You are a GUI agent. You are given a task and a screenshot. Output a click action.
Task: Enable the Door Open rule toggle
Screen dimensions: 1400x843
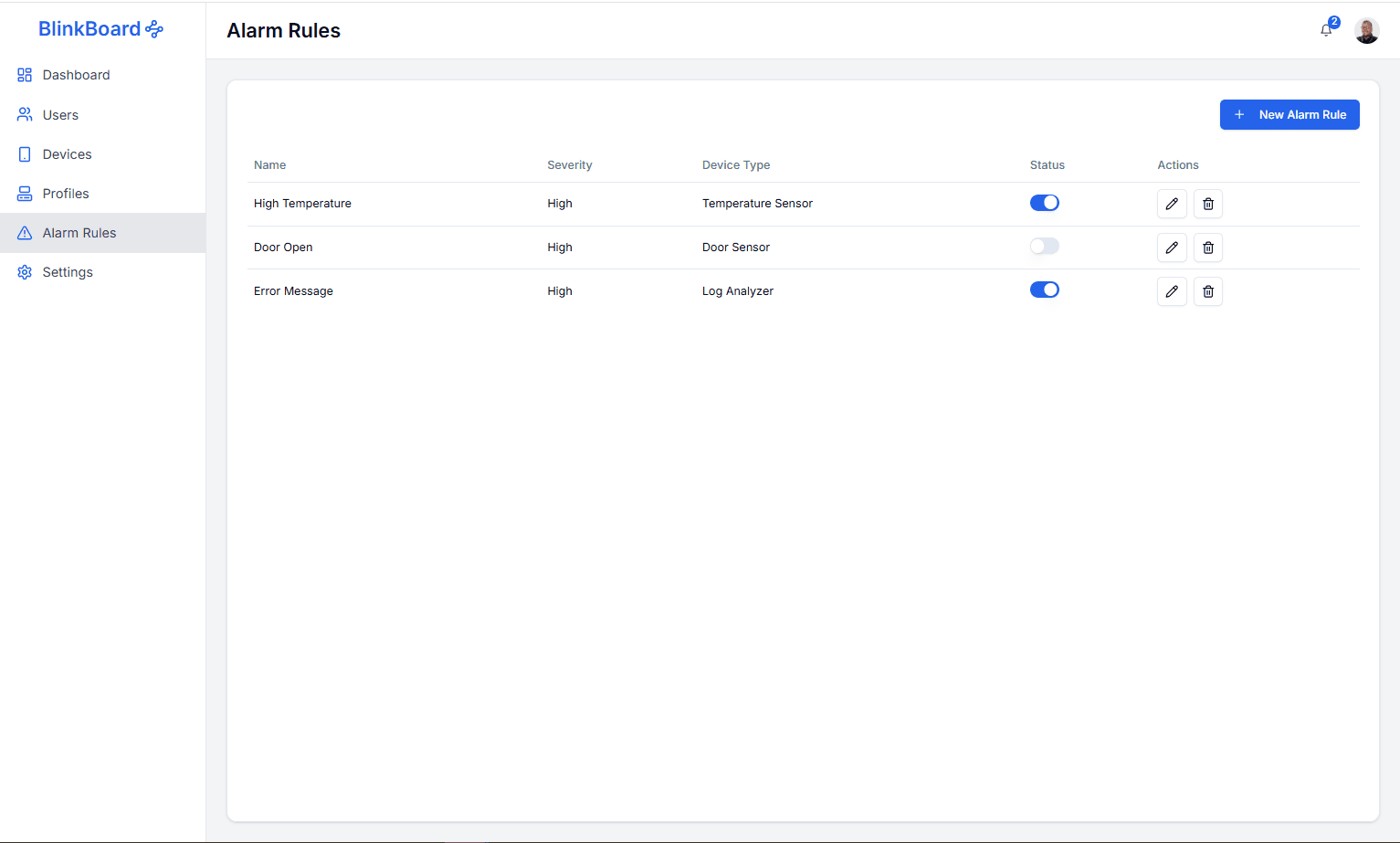click(1045, 246)
